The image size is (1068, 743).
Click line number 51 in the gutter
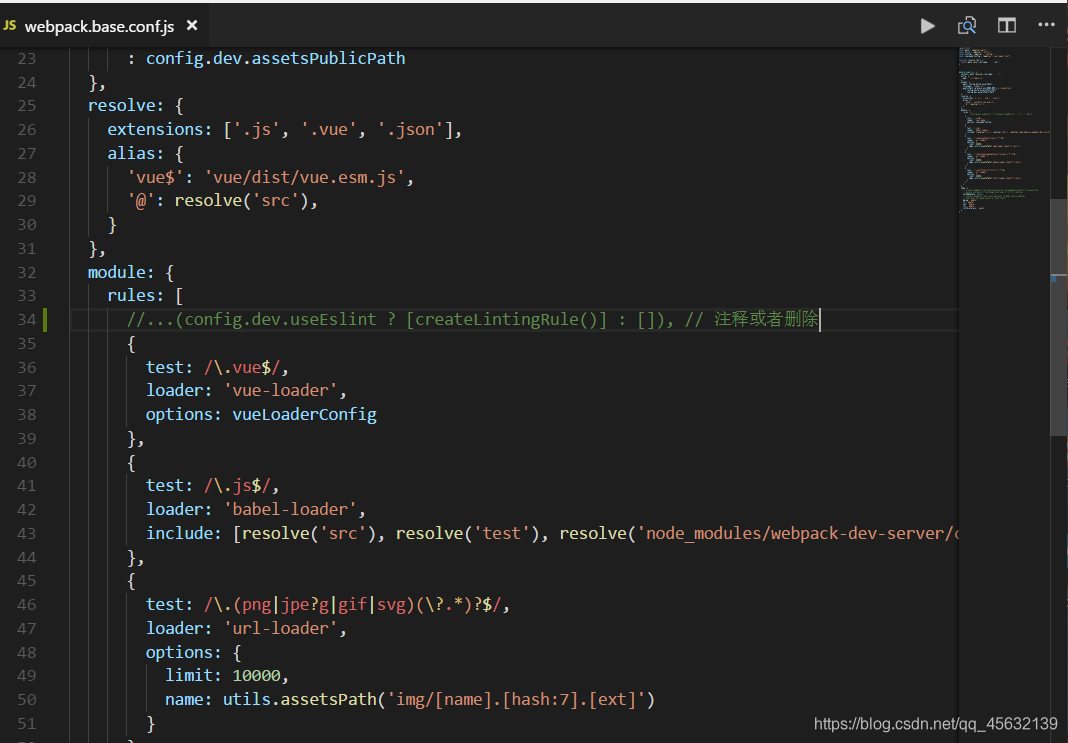click(27, 723)
